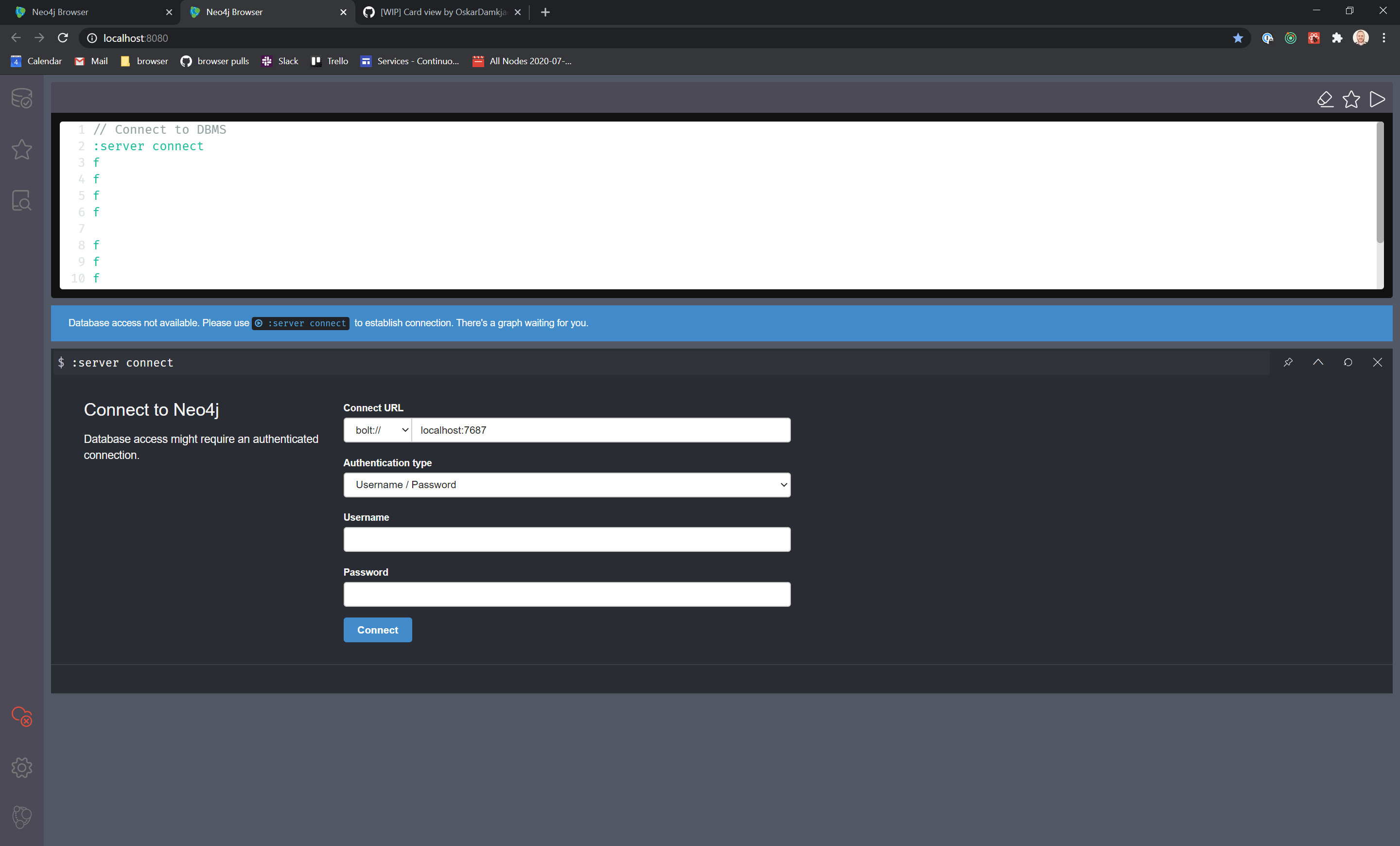
Task: Open the Favorites star in sidebar
Action: [21, 149]
